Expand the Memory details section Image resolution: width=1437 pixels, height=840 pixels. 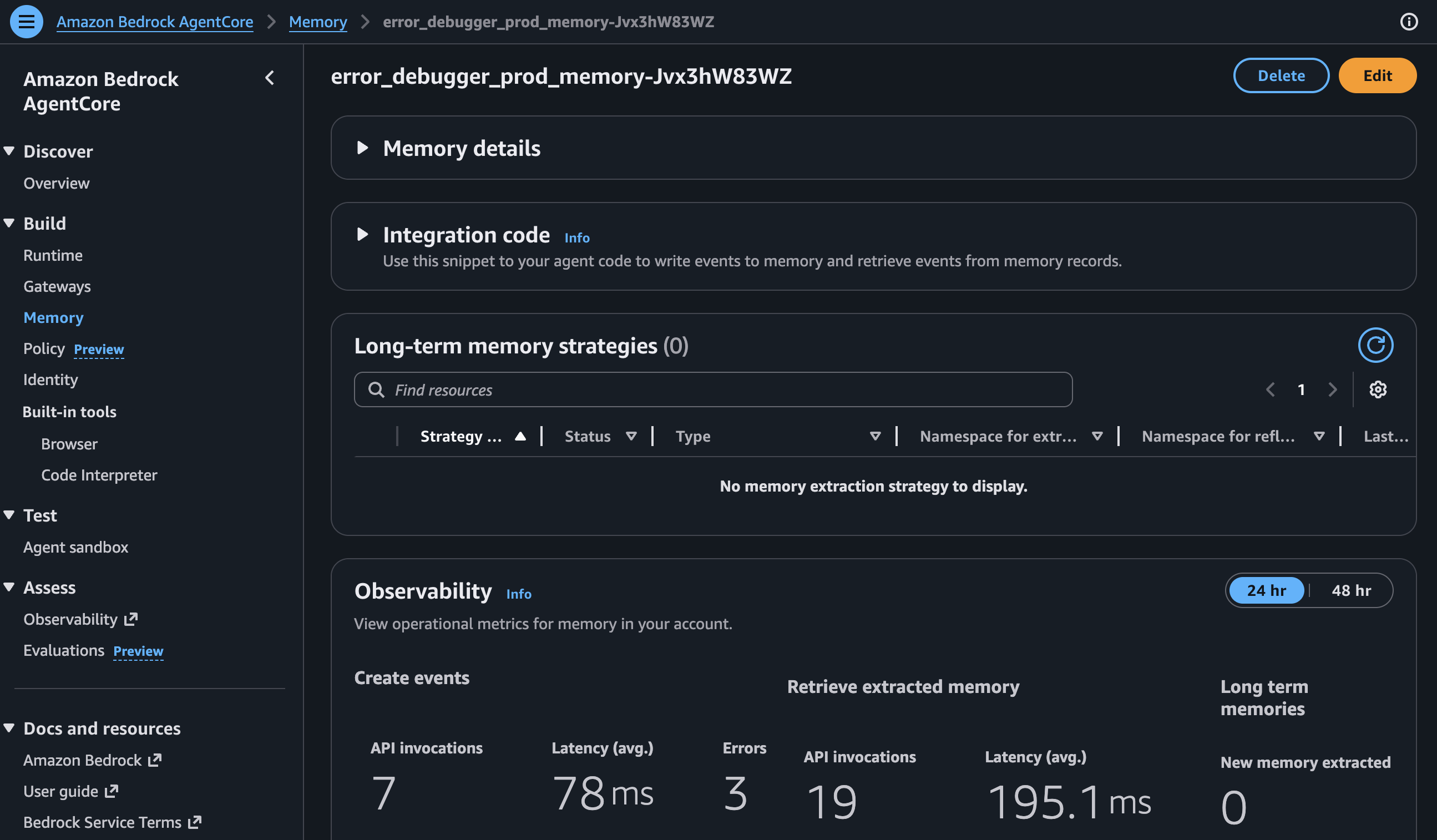pos(362,148)
